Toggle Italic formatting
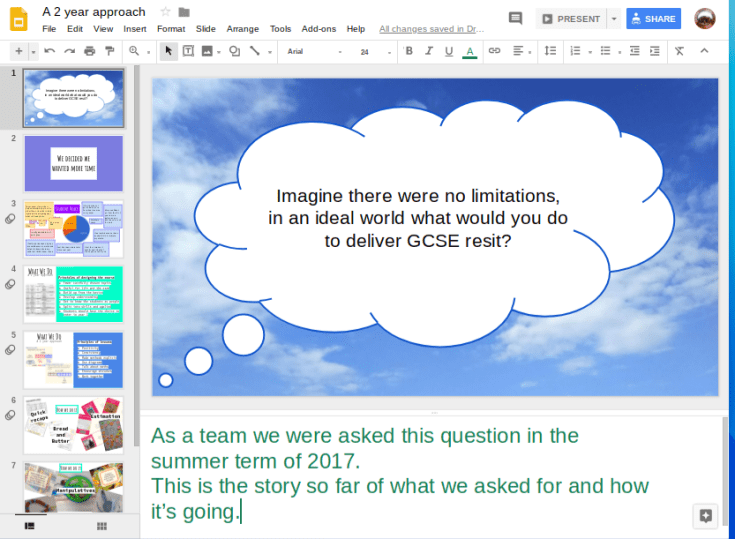 click(428, 51)
